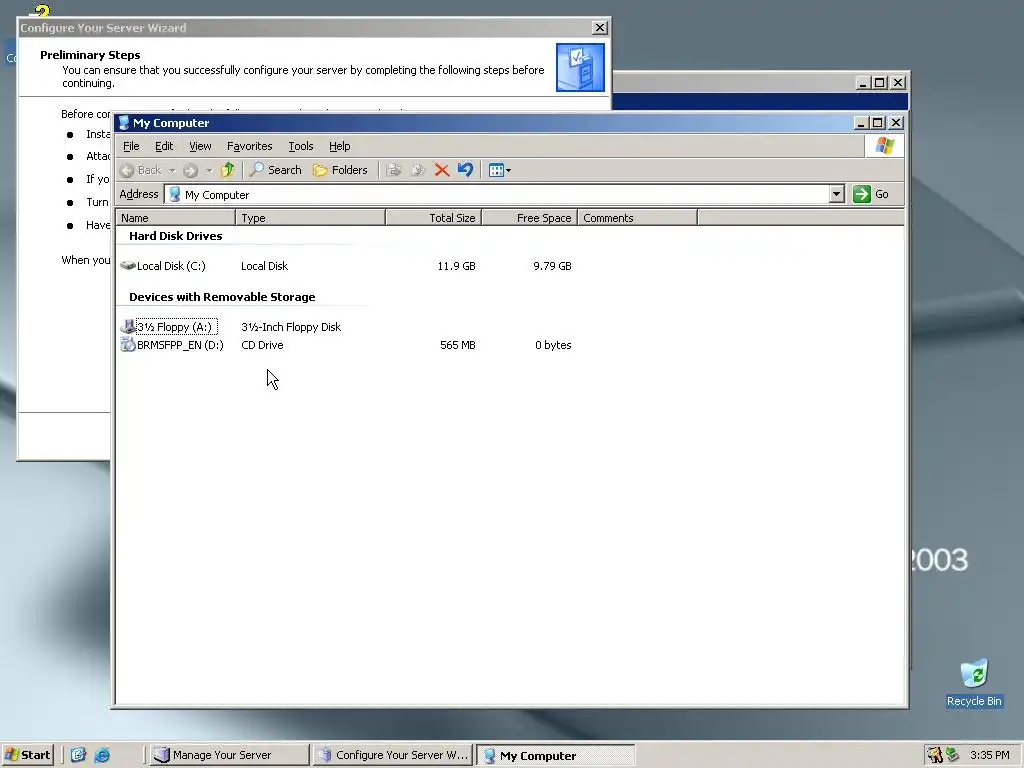The width and height of the screenshot is (1024, 768).
Task: Click the Forward arrow icon
Action: (x=190, y=170)
